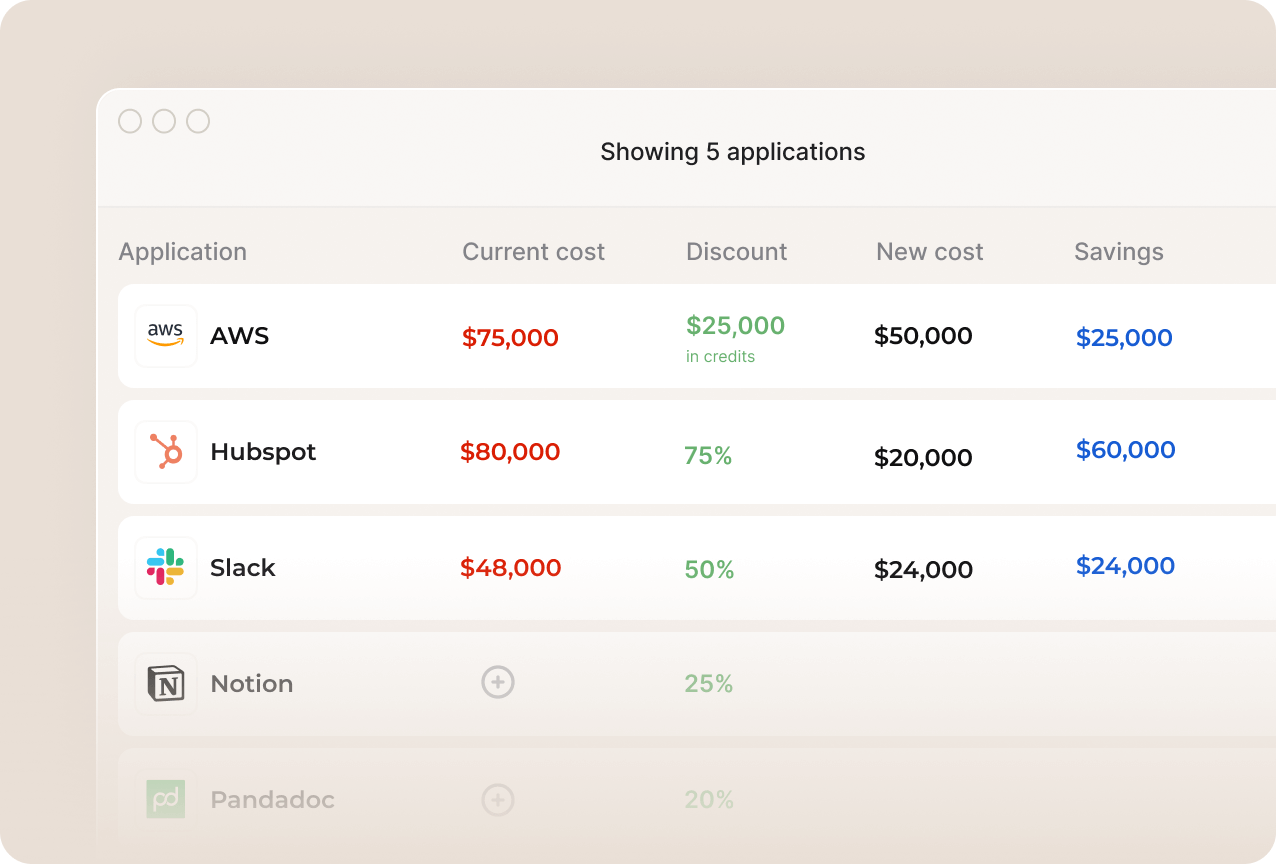Screen dimensions: 1276x864
Task: Select the Hubspot application name
Action: point(263,452)
